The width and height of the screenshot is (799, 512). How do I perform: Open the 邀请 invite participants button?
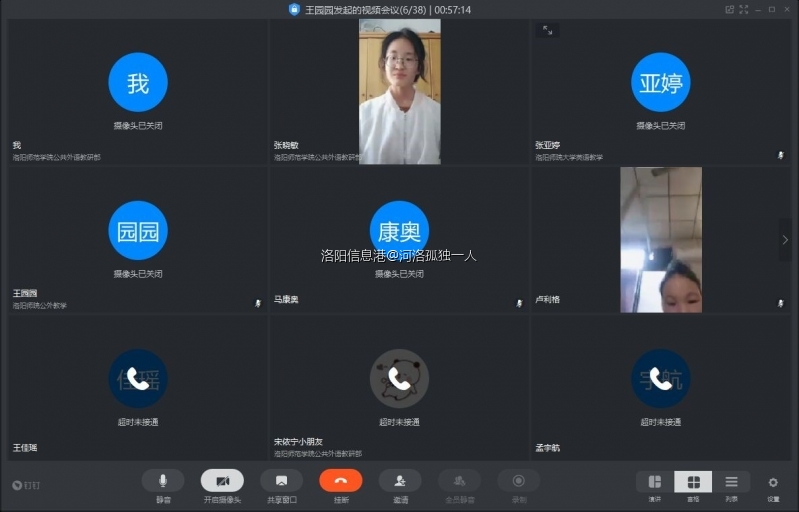(400, 481)
